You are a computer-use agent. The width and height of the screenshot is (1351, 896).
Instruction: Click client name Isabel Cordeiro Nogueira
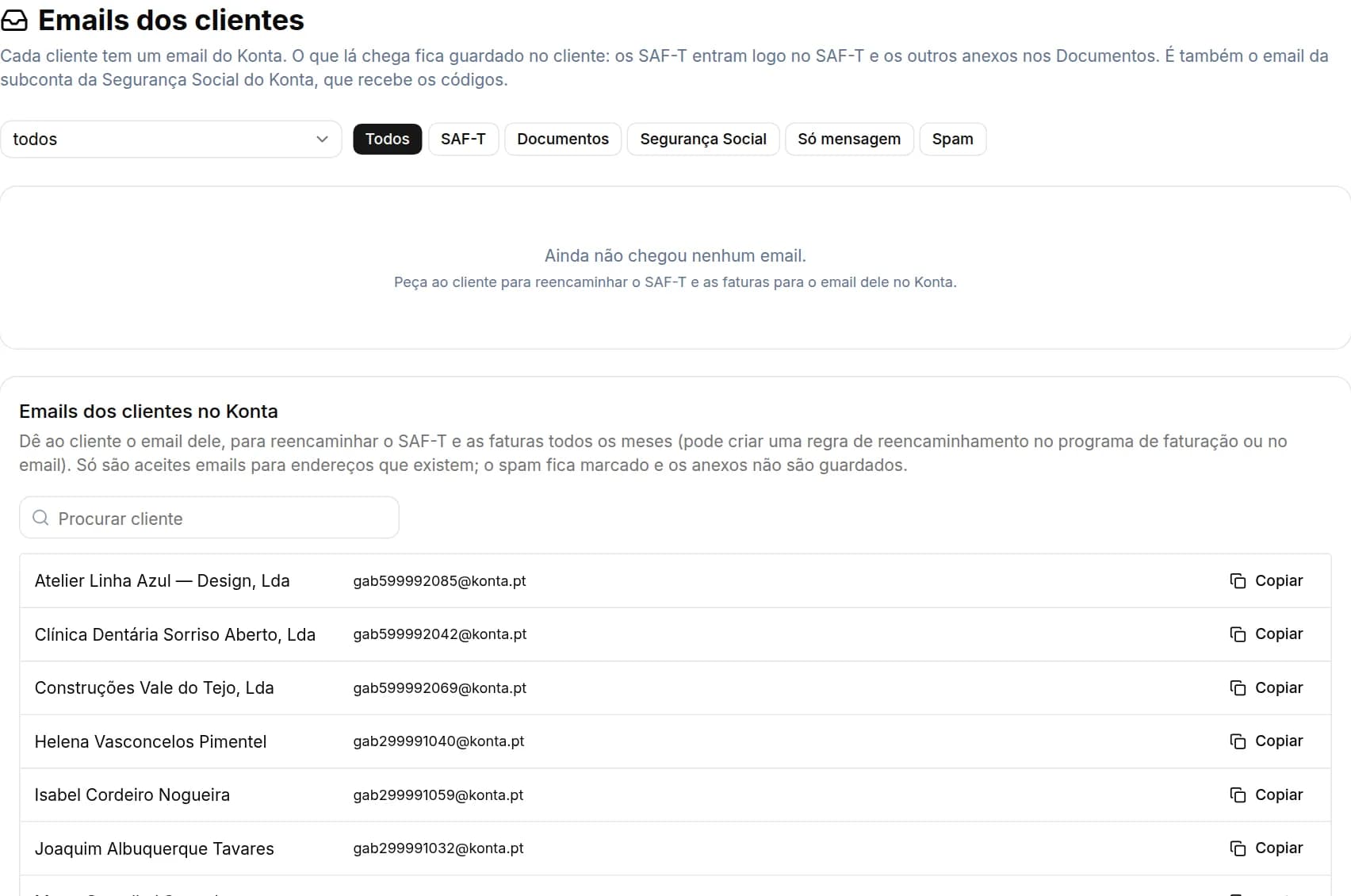(x=132, y=795)
